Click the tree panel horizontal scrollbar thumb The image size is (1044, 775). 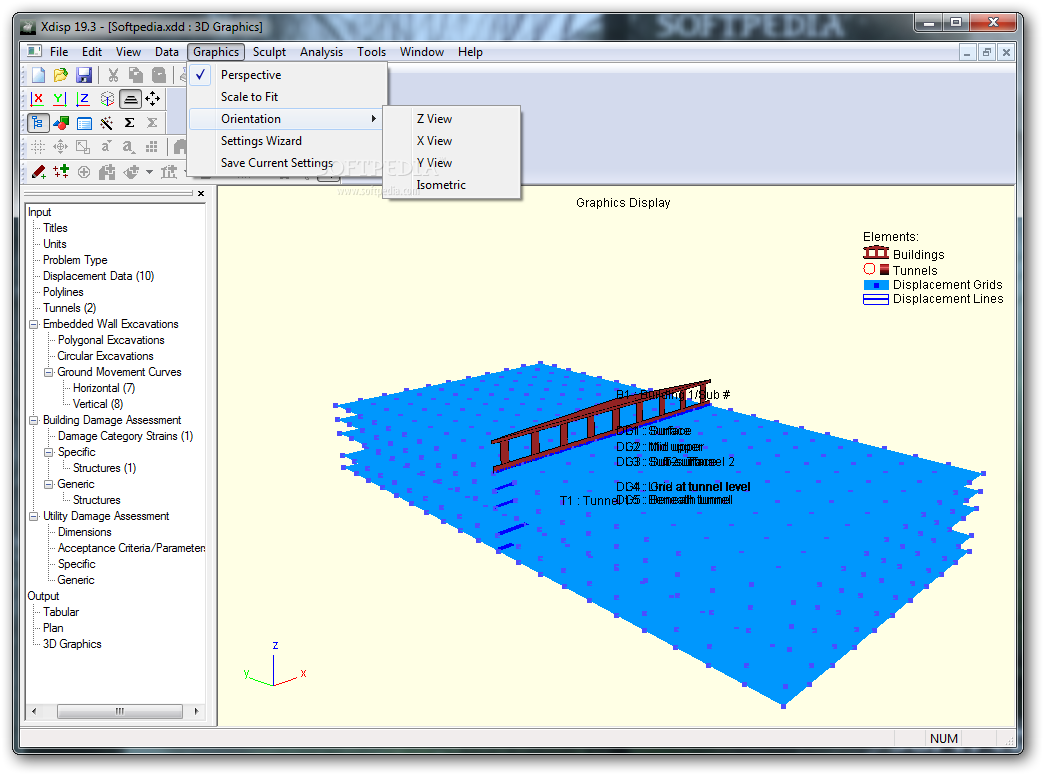pyautogui.click(x=120, y=711)
